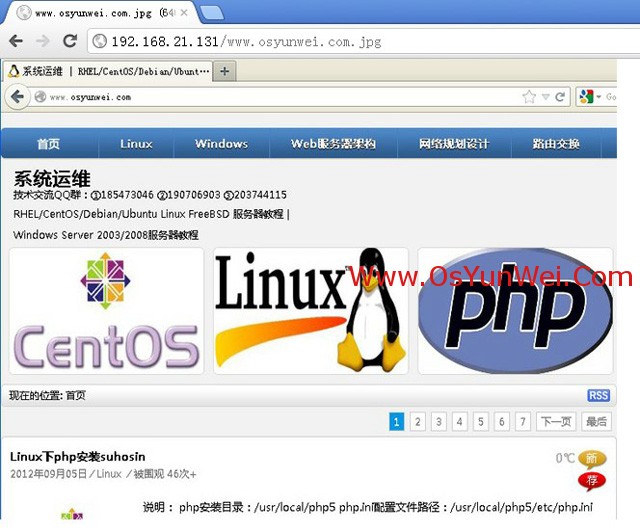This screenshot has width=640, height=532.
Task: Click the orange 新 badge icon
Action: pos(592,459)
